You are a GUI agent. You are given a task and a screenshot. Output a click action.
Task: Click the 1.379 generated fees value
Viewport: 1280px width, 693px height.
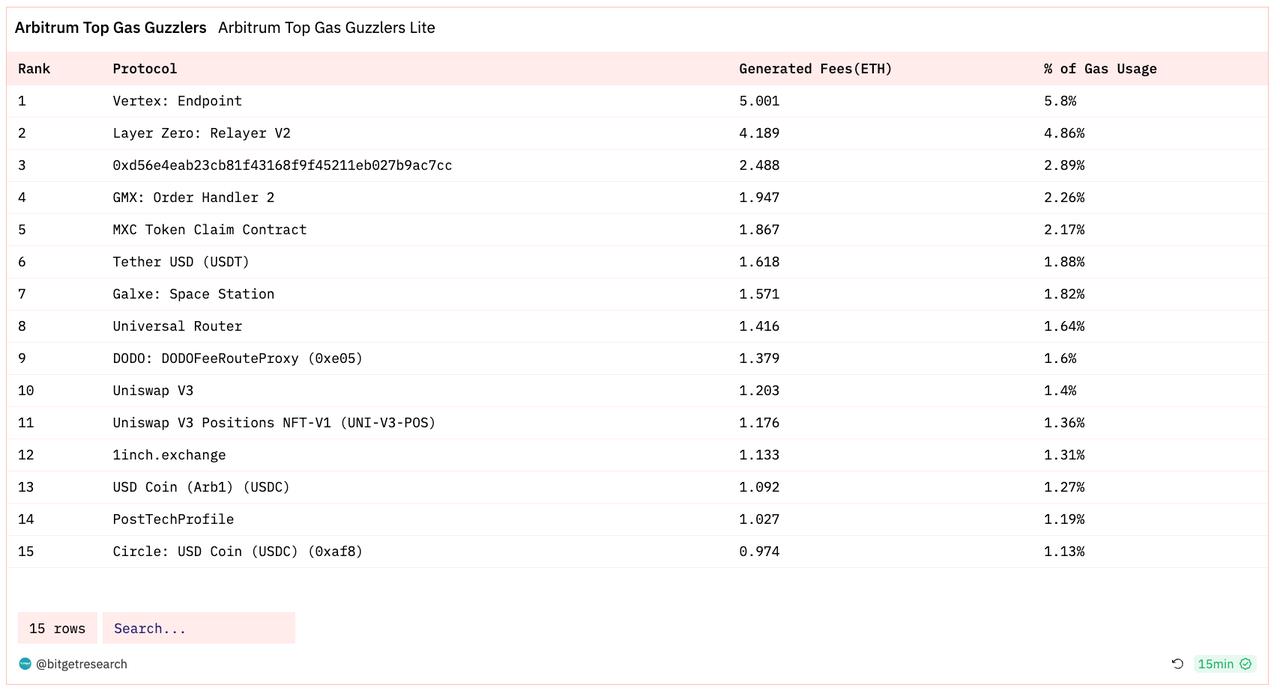click(x=759, y=358)
